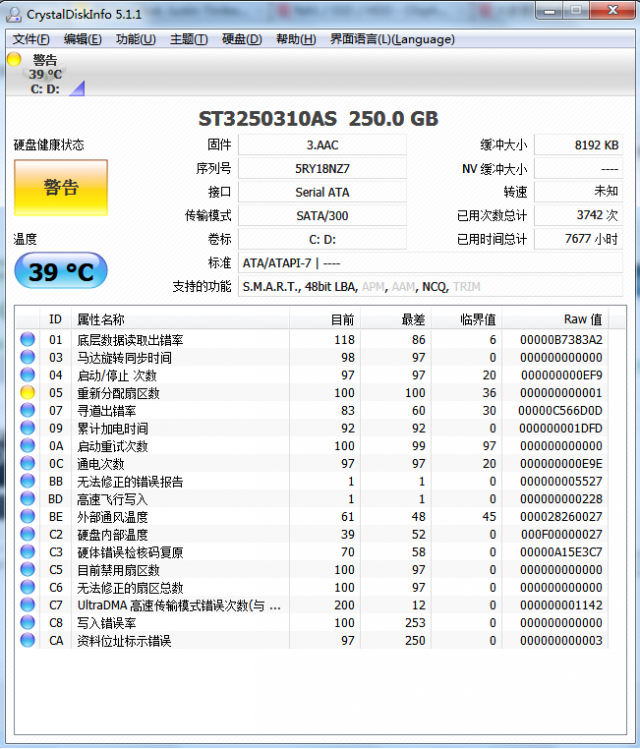640x749 pixels.
Task: Click the 目前 column header
Action: pos(325,319)
